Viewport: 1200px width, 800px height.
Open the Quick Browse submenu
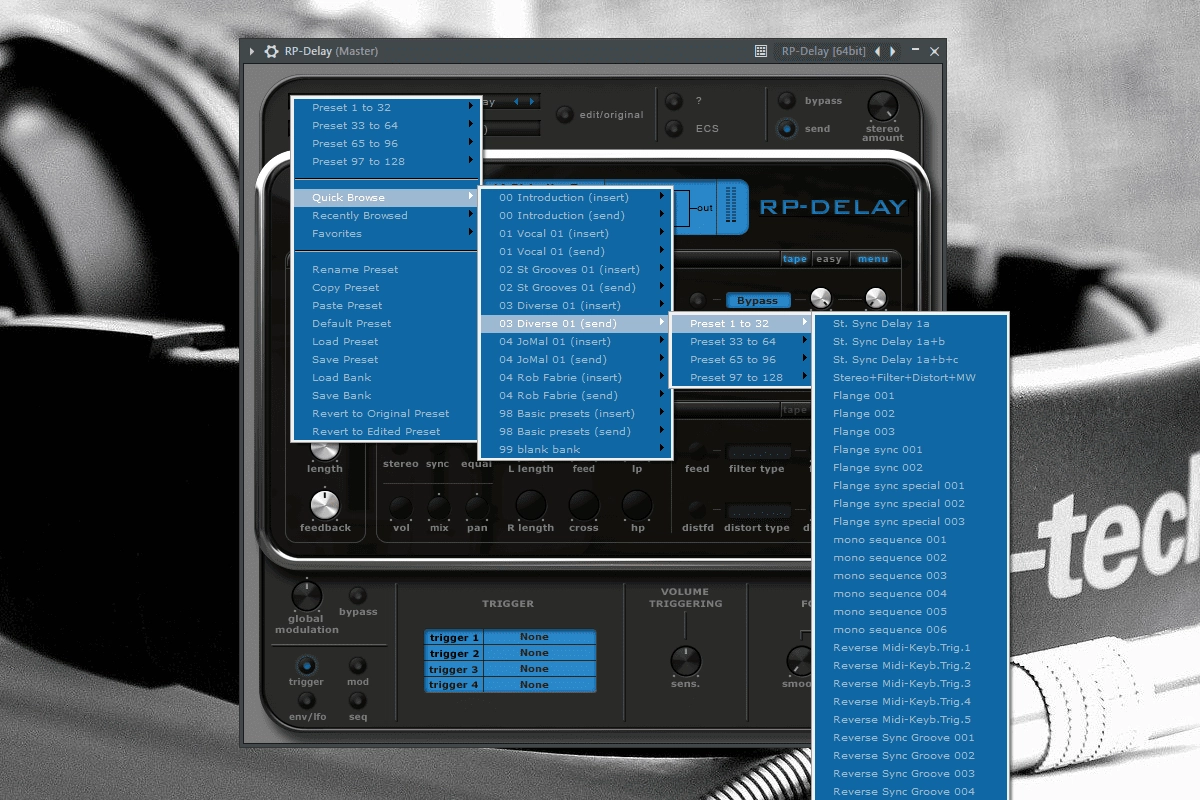[x=386, y=197]
